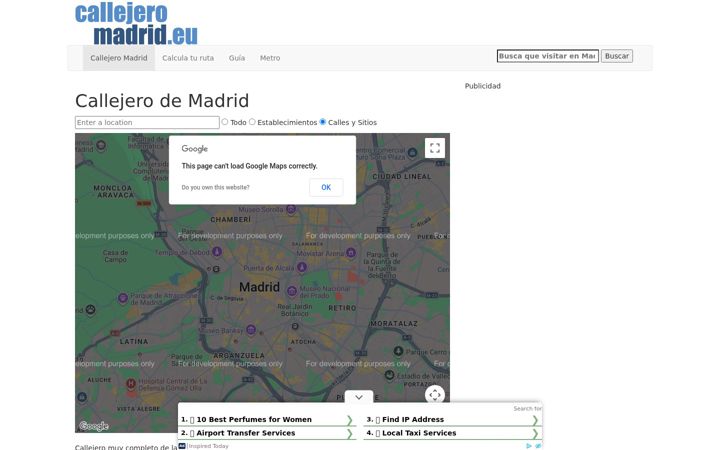Open the Guía menu item

pyautogui.click(x=237, y=58)
